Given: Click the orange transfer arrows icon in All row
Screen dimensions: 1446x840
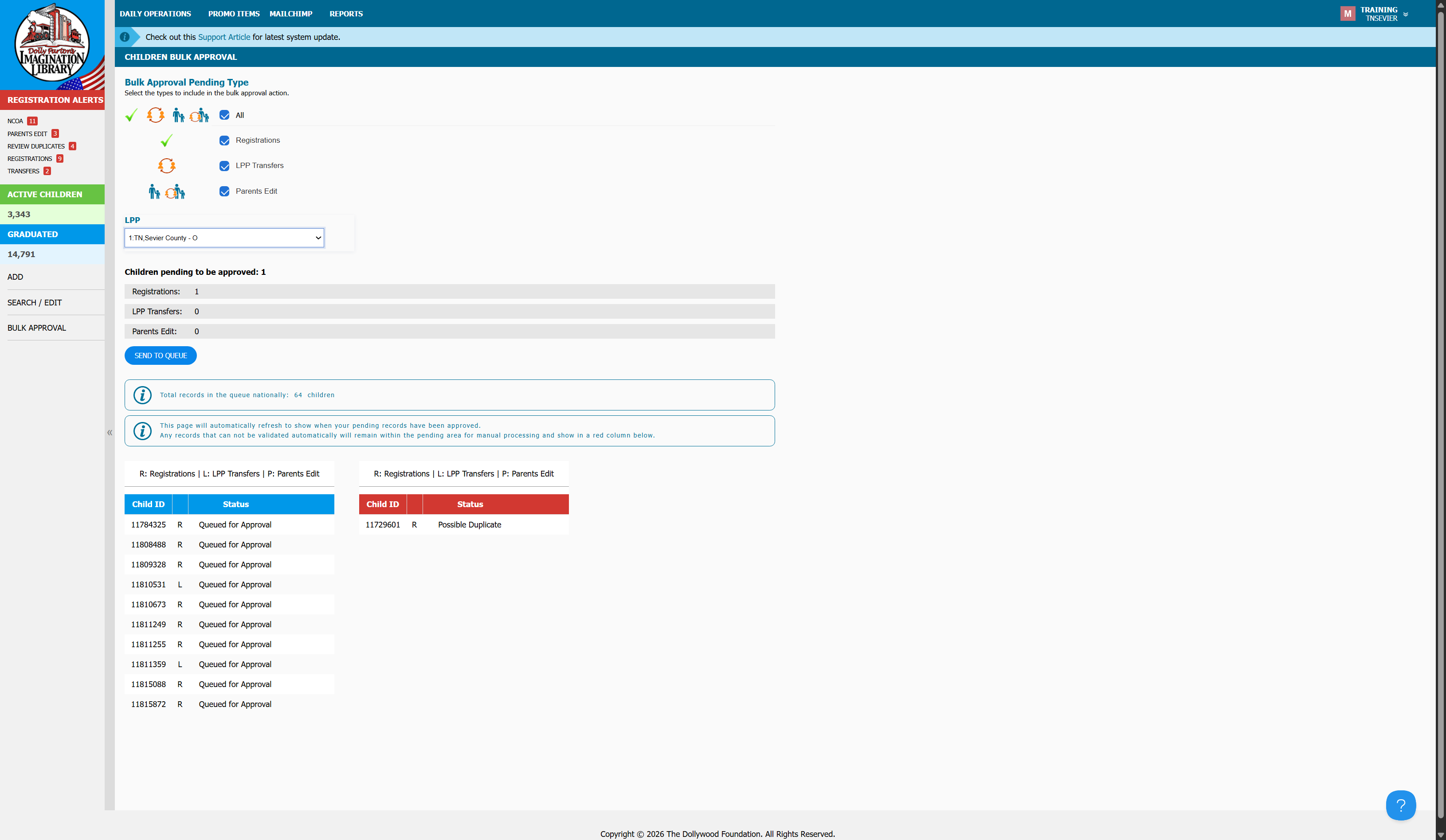Looking at the screenshot, I should (156, 115).
